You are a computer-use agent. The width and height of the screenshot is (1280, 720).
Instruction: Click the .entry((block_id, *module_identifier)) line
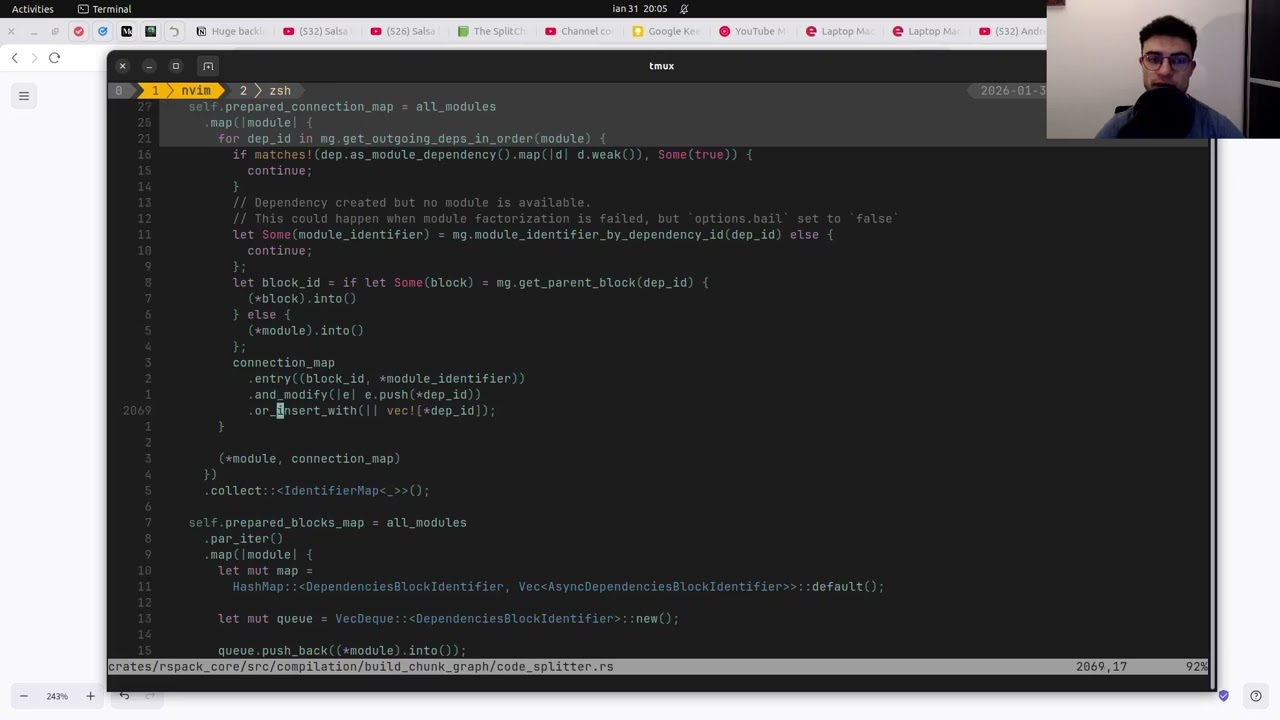coord(386,379)
